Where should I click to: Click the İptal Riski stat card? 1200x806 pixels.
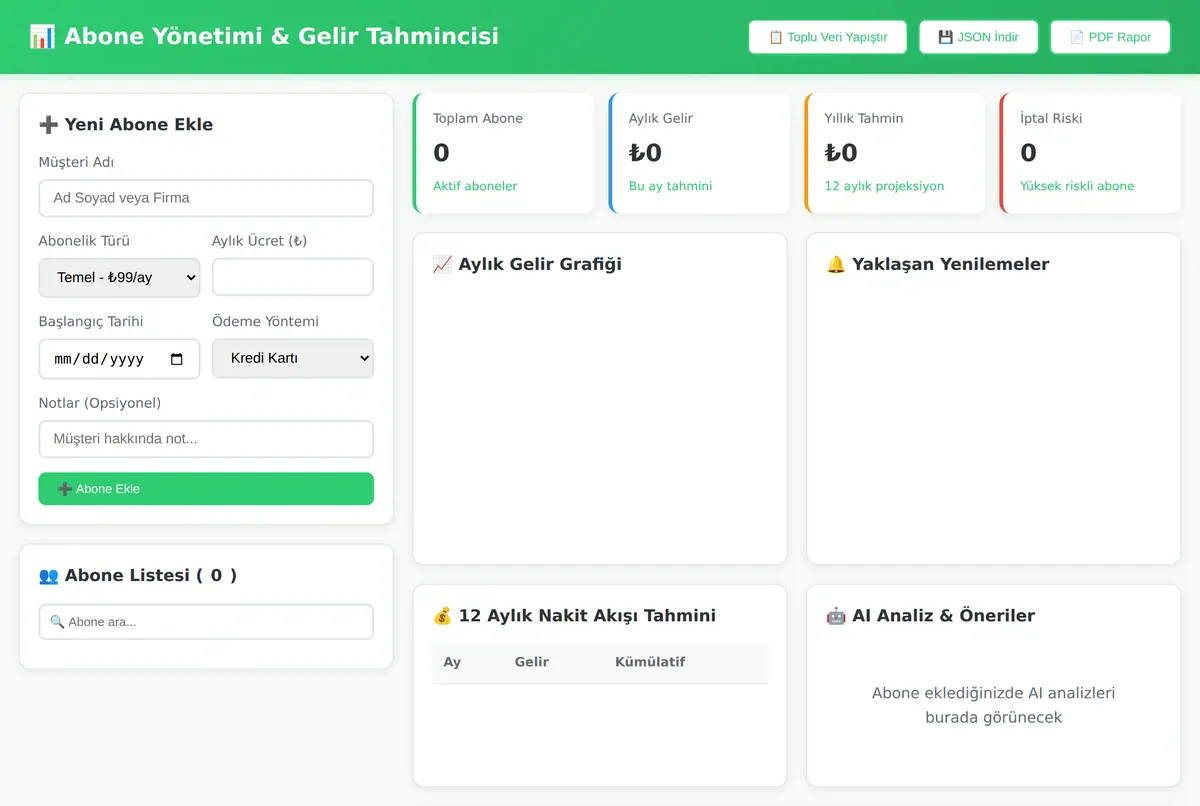tap(1090, 153)
